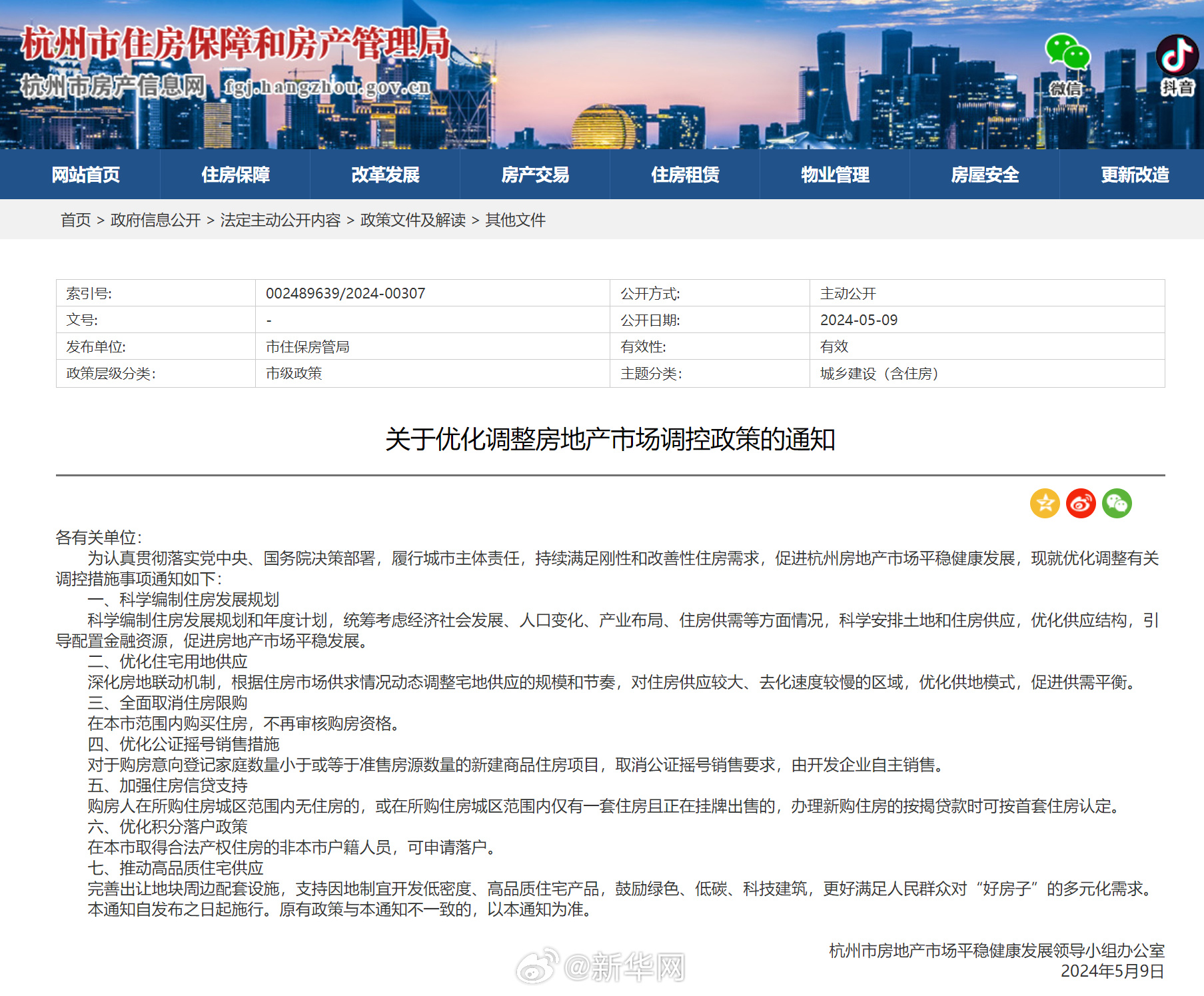Screen dimensions: 1204x996
Task: Share the notice via the red Weibo icon
Action: coord(1081,503)
